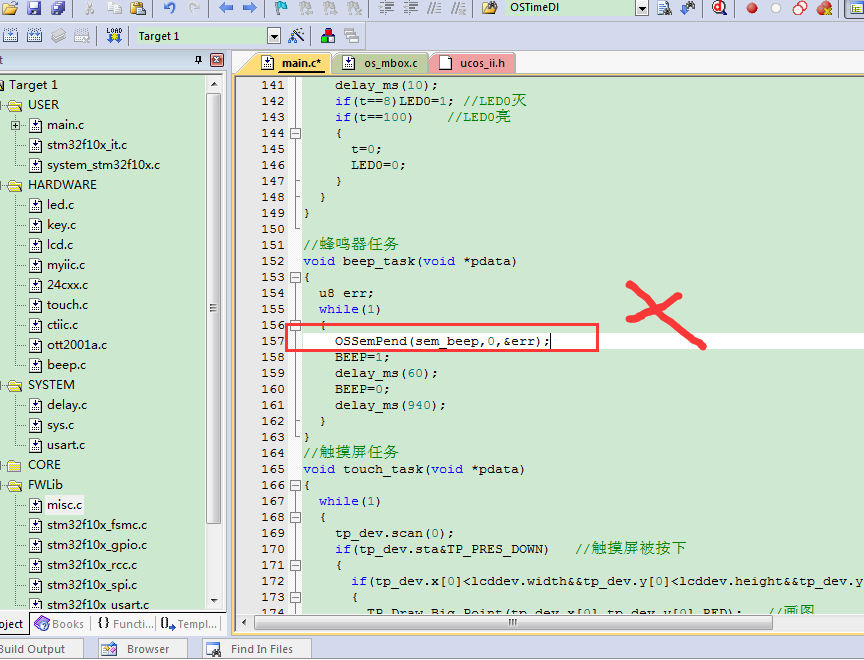Open the Target 1 dropdown arrow
Screen dimensions: 864x660
(x=274, y=36)
